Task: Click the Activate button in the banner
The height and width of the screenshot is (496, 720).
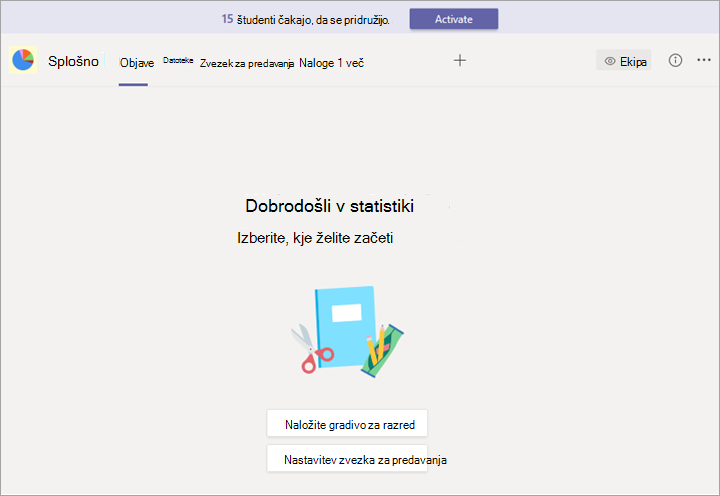Action: point(454,19)
